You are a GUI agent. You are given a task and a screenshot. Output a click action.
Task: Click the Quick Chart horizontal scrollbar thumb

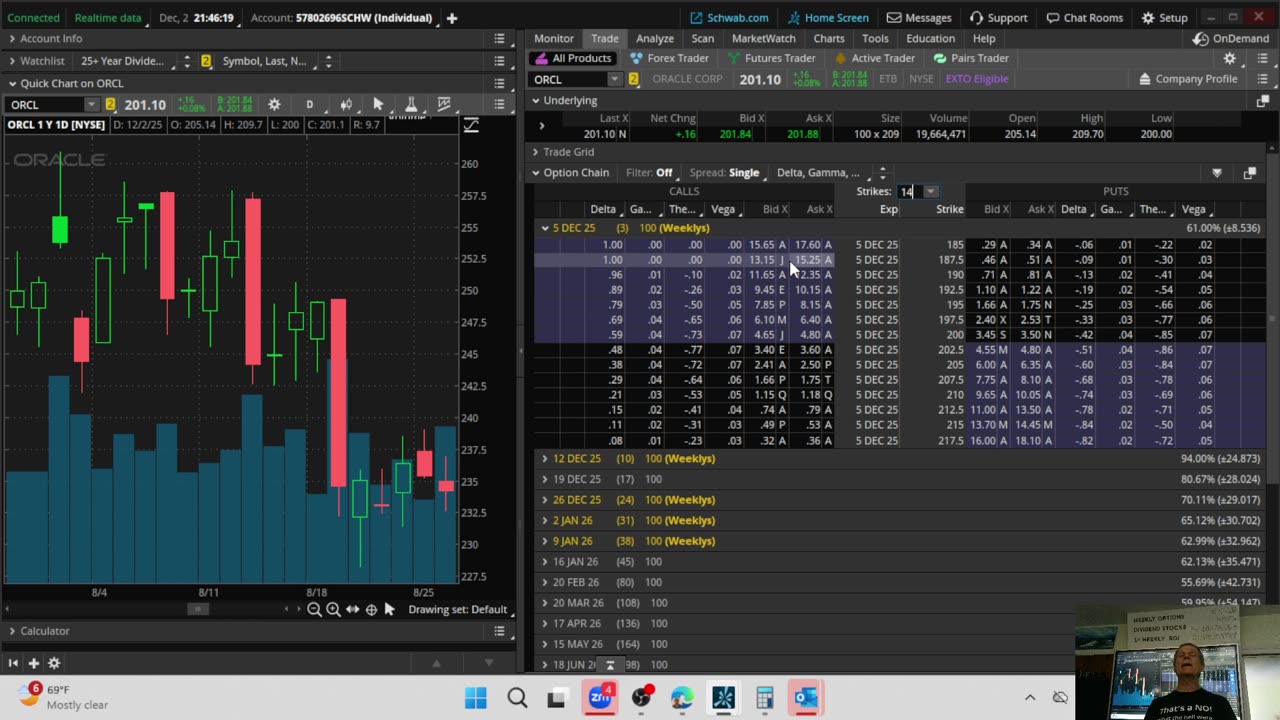[x=198, y=609]
